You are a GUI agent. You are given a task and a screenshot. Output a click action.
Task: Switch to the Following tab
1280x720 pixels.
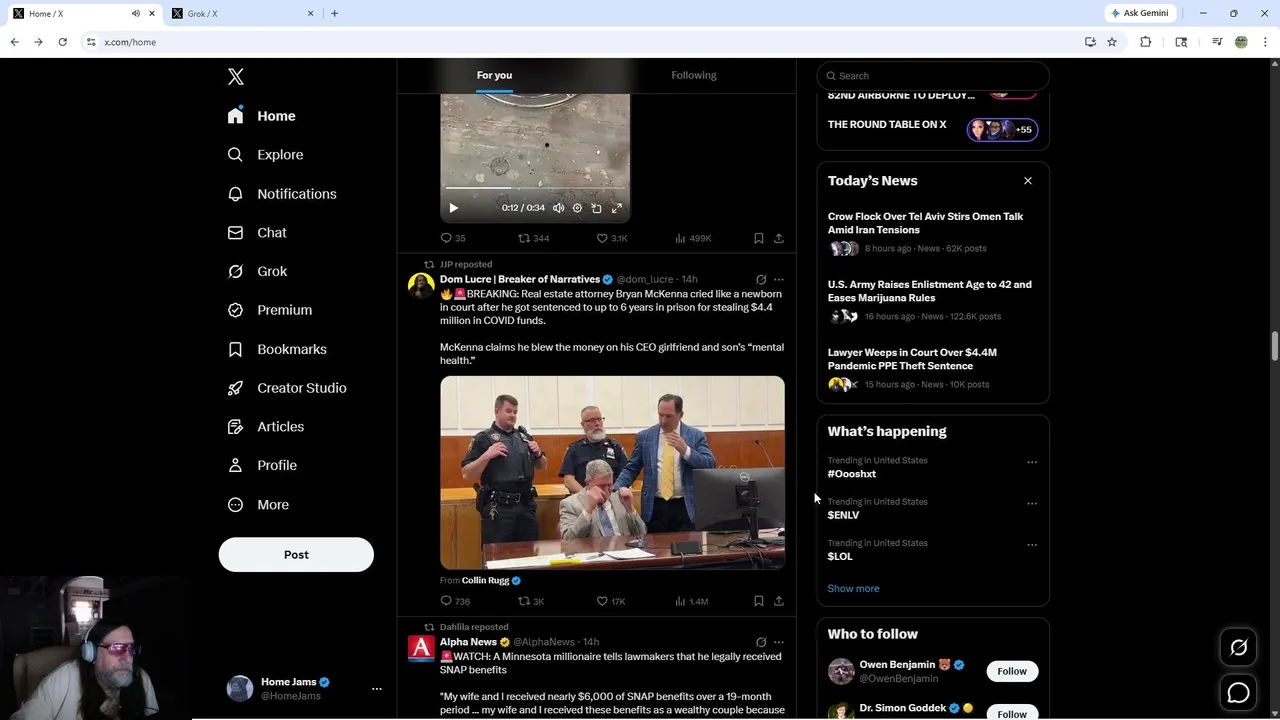694,75
